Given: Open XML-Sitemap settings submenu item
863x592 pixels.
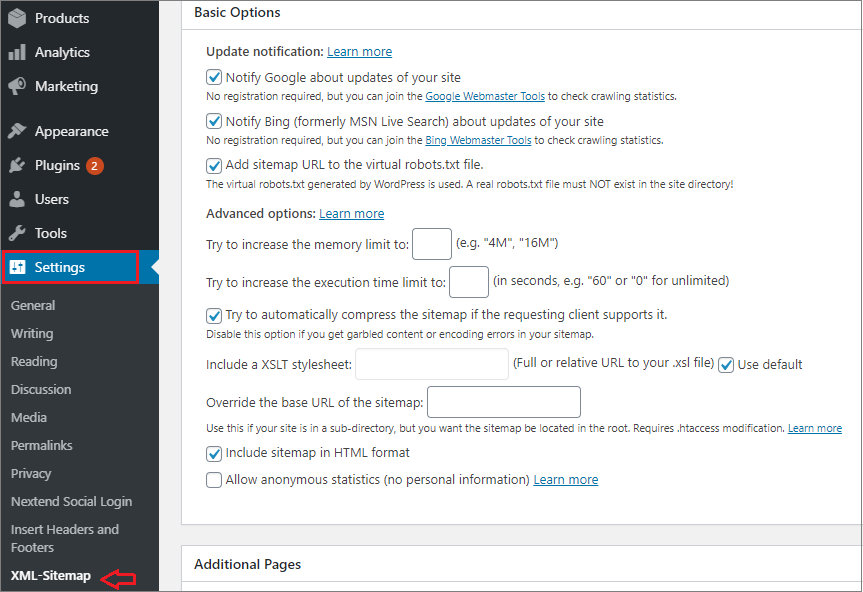Looking at the screenshot, I should tap(51, 575).
